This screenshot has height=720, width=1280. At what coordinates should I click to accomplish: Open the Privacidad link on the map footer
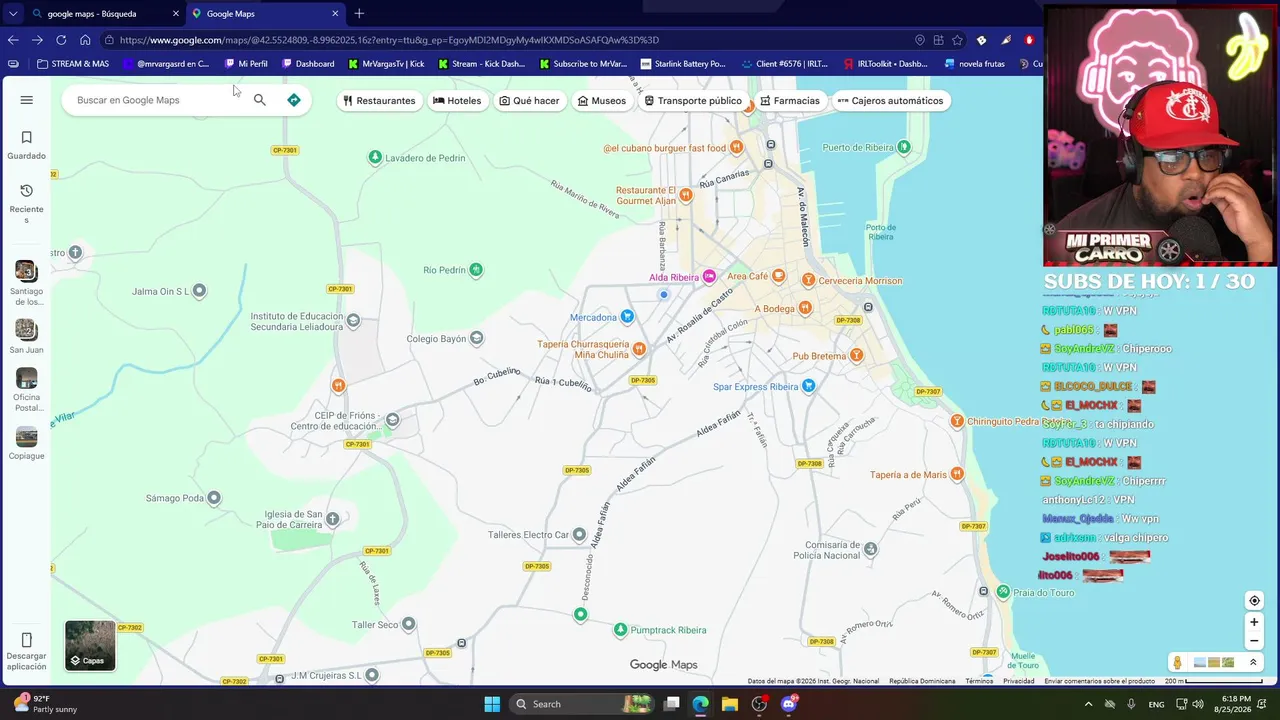click(1019, 681)
